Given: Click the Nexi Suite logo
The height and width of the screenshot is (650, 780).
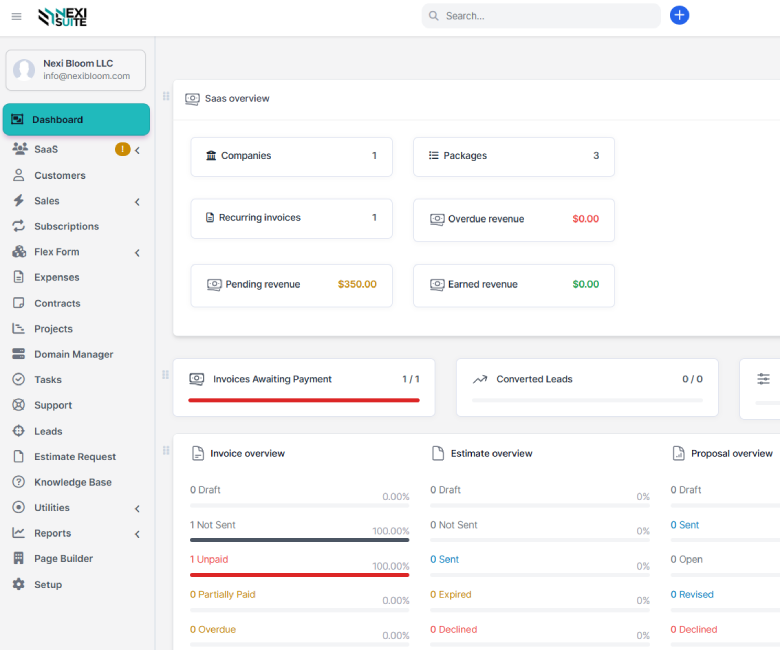Looking at the screenshot, I should click(63, 16).
